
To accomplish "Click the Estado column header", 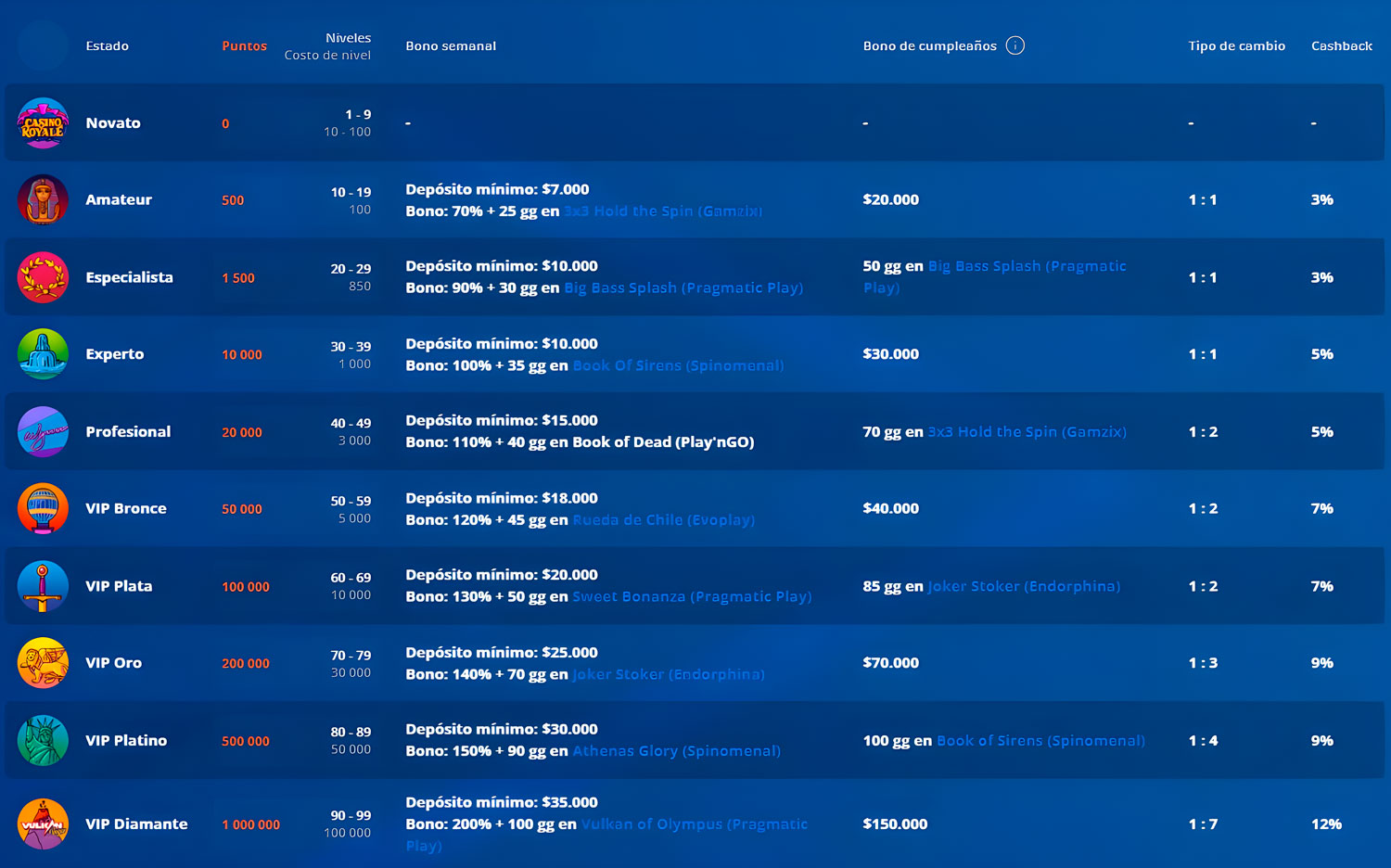I will point(108,45).
